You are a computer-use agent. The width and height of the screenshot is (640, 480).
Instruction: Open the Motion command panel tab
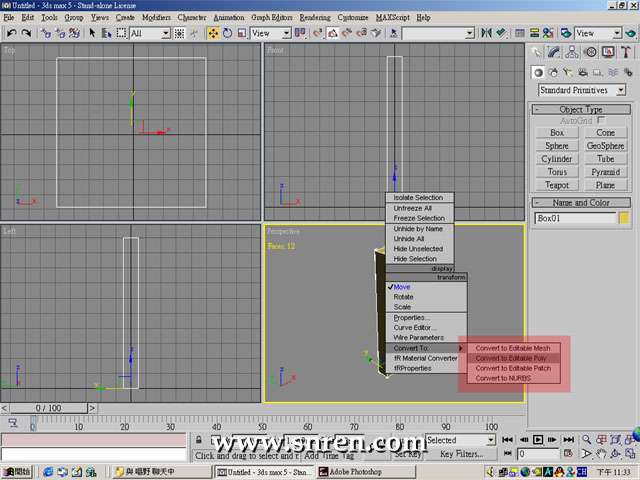click(x=591, y=52)
